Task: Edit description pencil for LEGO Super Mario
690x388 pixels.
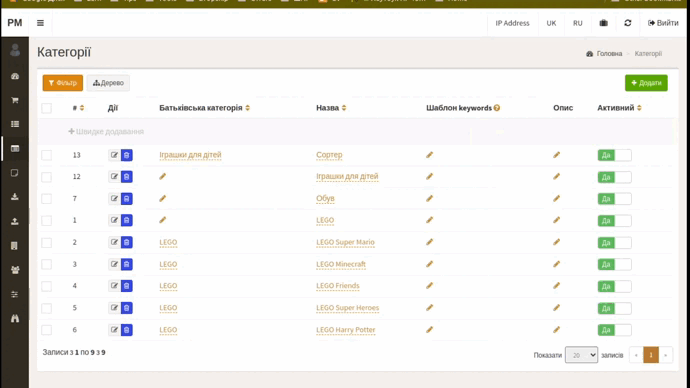Action: click(x=557, y=242)
